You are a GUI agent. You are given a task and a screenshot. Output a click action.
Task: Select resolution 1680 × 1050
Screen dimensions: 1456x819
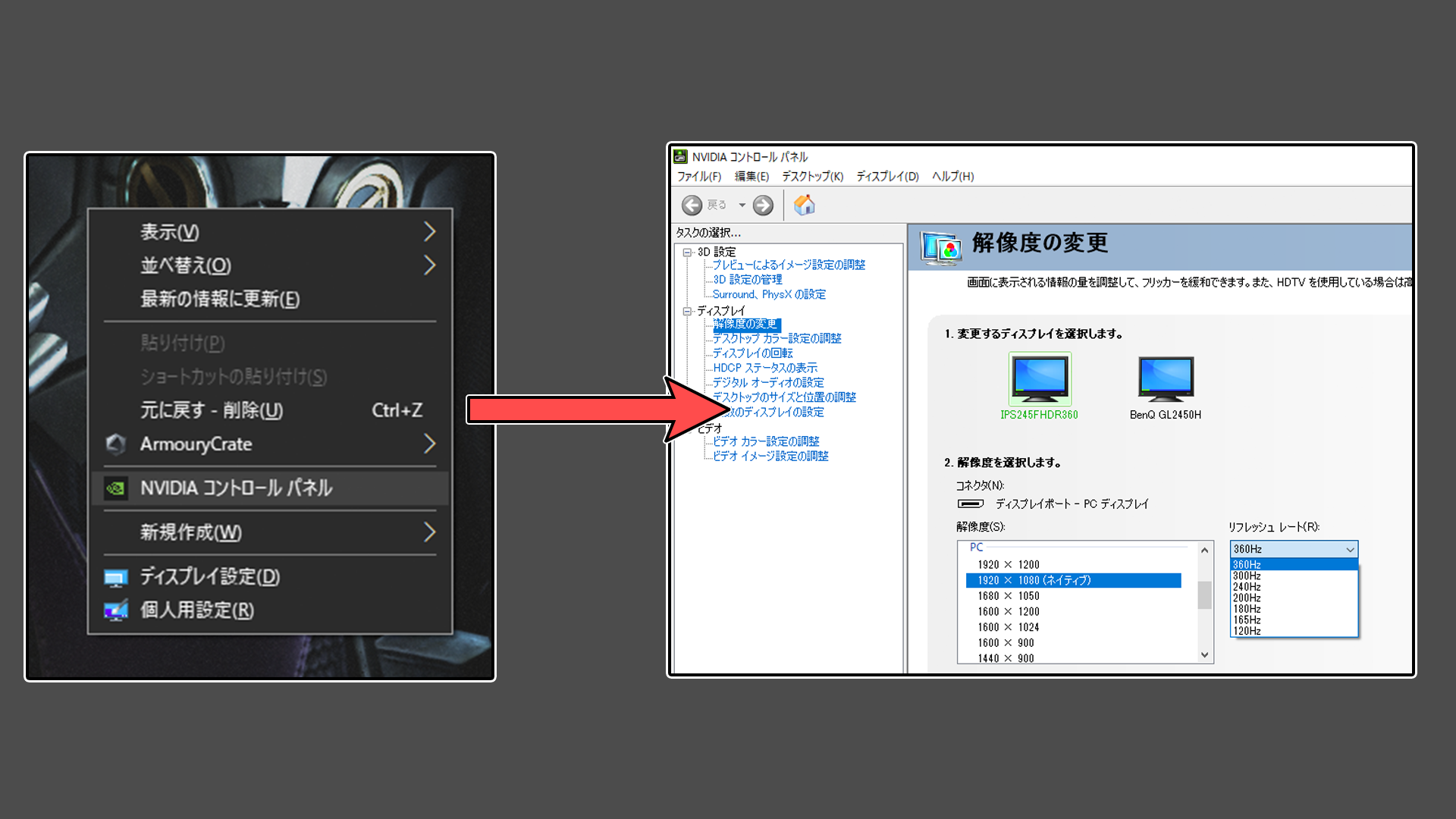[x=1073, y=596]
